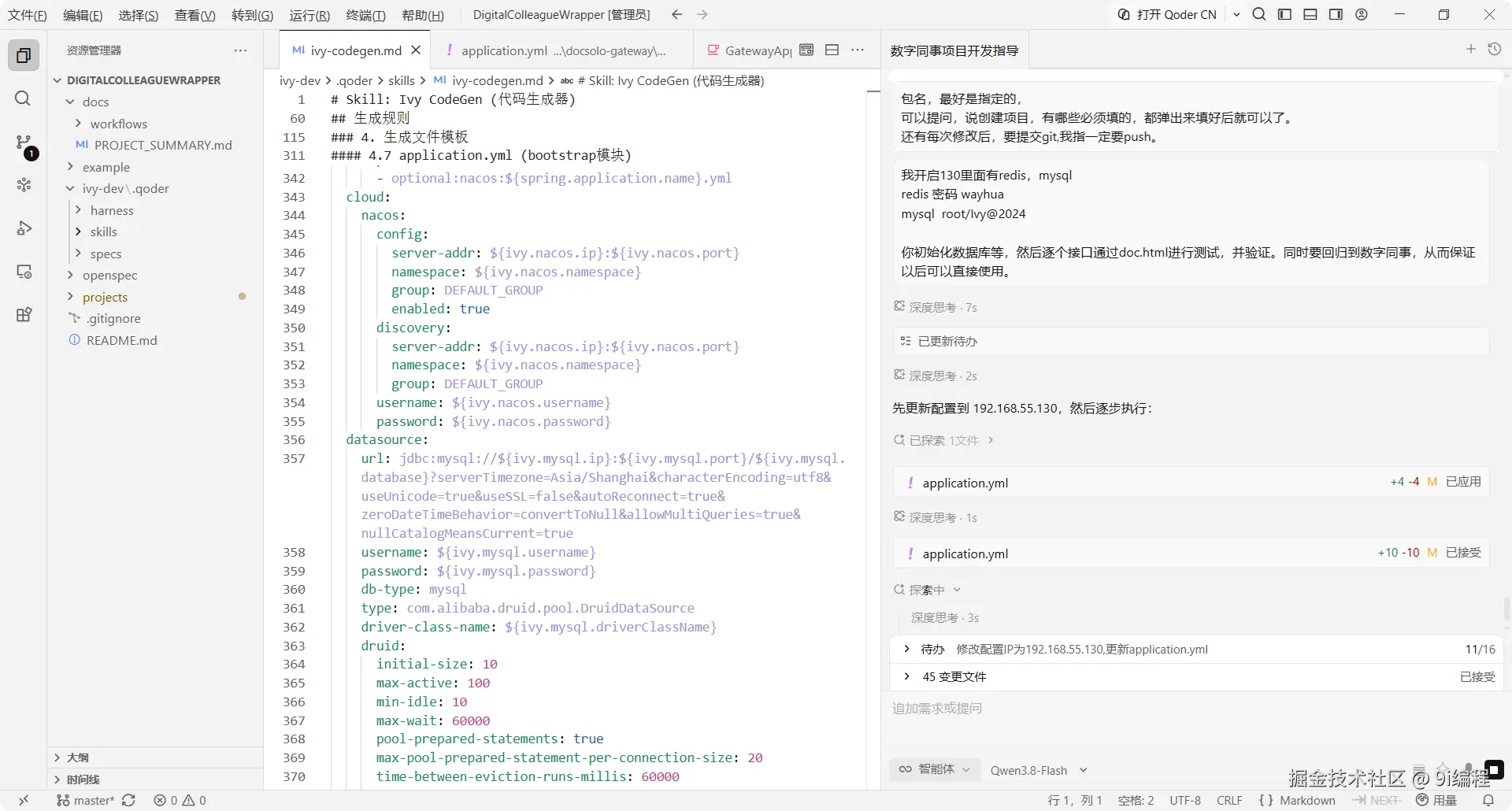Open the chat history clock icon
The image size is (1512, 811).
[1494, 50]
